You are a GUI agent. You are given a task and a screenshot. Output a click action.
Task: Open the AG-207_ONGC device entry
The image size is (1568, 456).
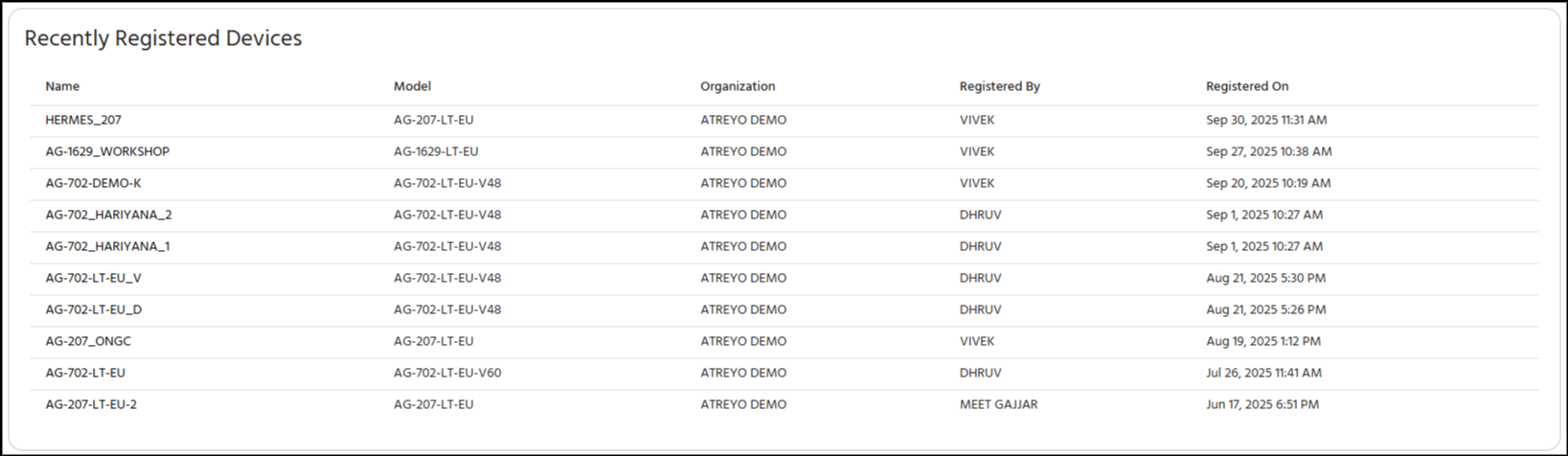[88, 342]
